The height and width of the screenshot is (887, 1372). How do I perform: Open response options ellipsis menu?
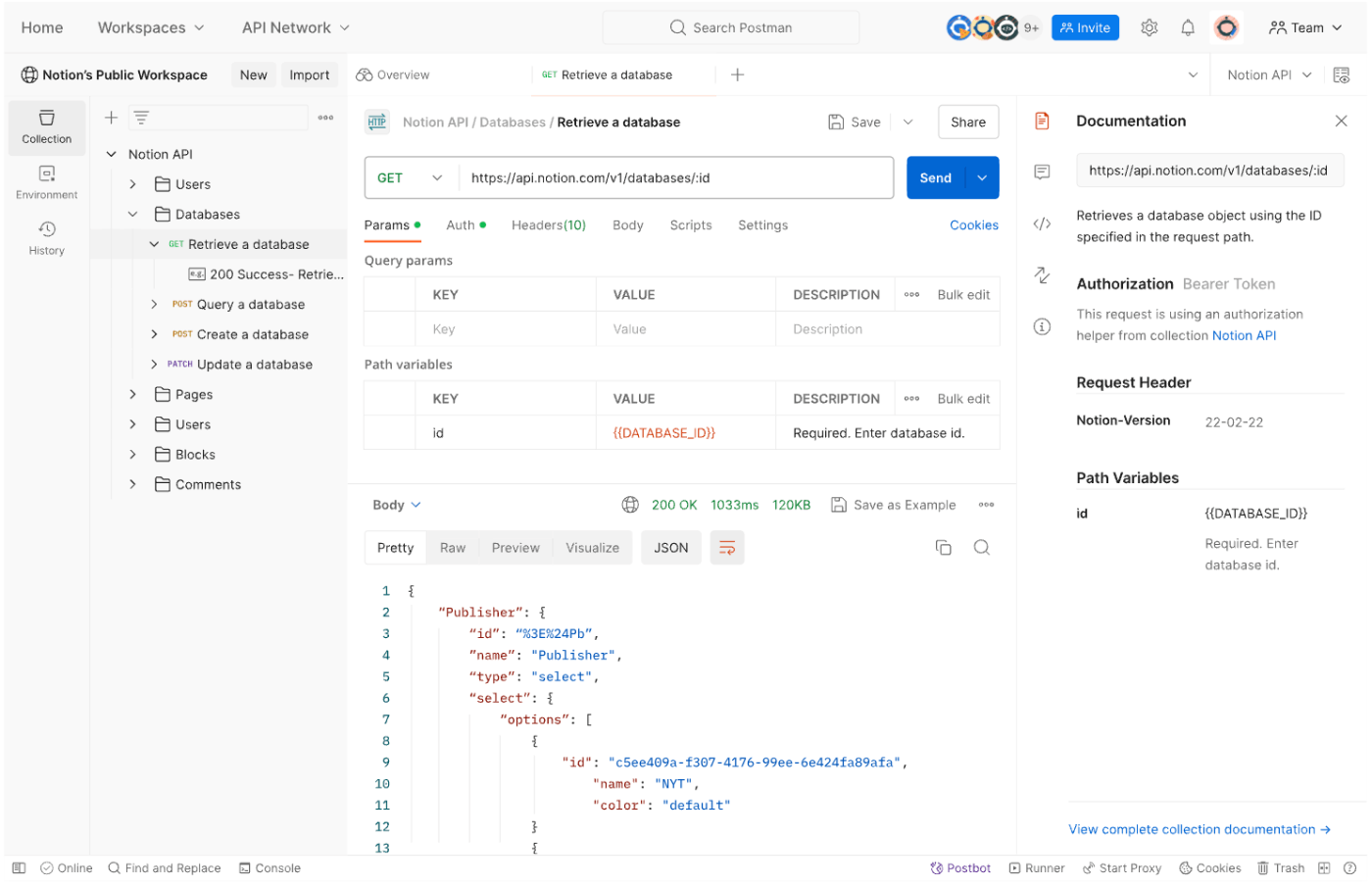point(986,505)
